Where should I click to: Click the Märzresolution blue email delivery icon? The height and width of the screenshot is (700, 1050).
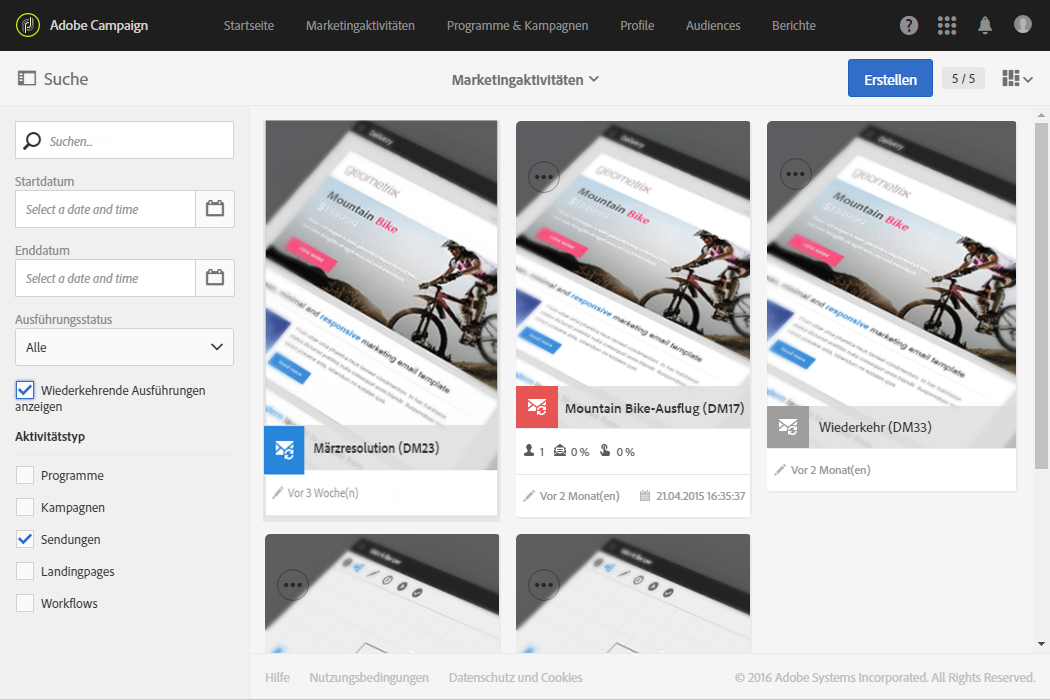pos(285,449)
